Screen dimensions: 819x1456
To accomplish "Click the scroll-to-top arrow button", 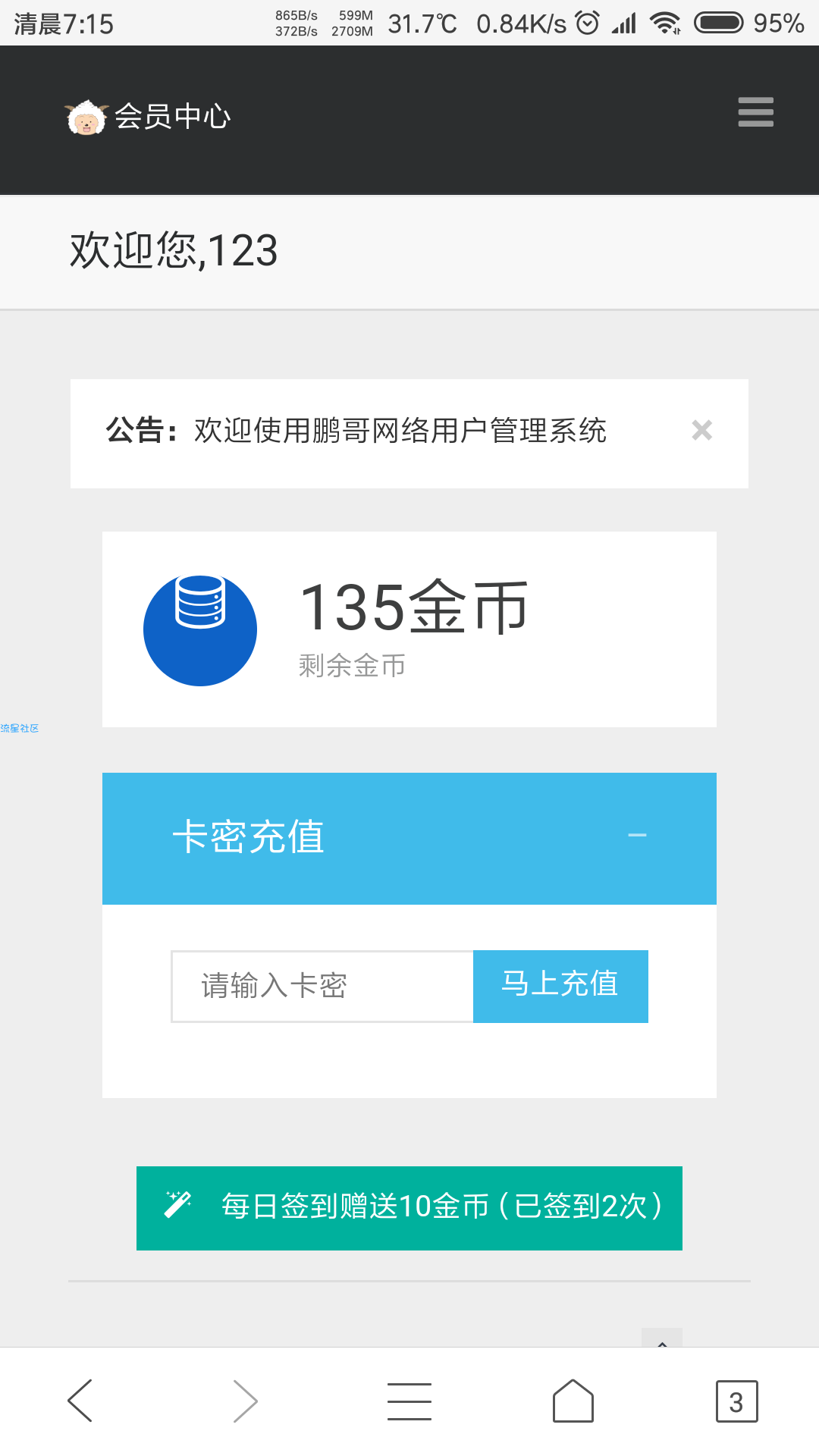I will click(x=662, y=1339).
